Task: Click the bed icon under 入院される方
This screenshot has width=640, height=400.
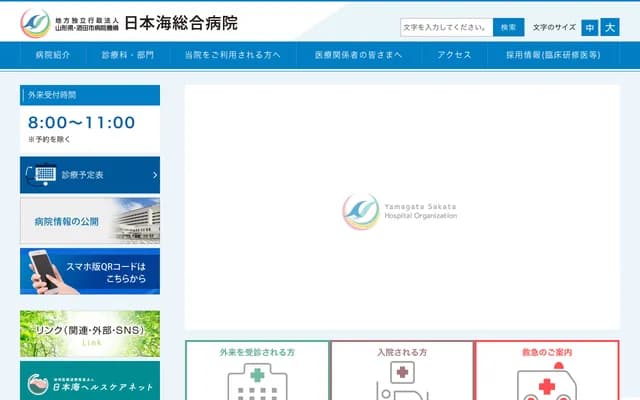Action: pyautogui.click(x=402, y=383)
